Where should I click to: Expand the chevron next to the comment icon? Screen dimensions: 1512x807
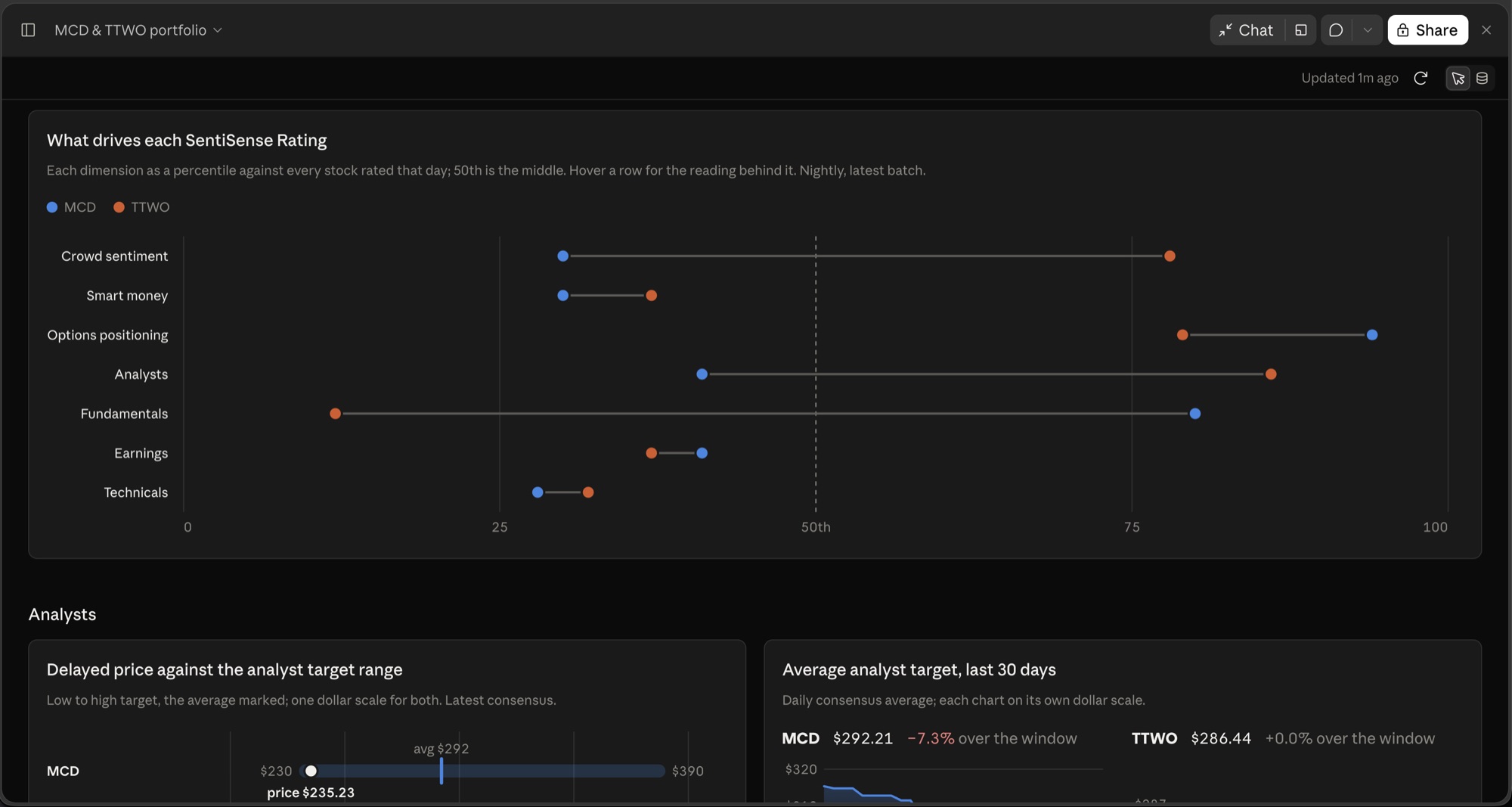coord(1368,30)
